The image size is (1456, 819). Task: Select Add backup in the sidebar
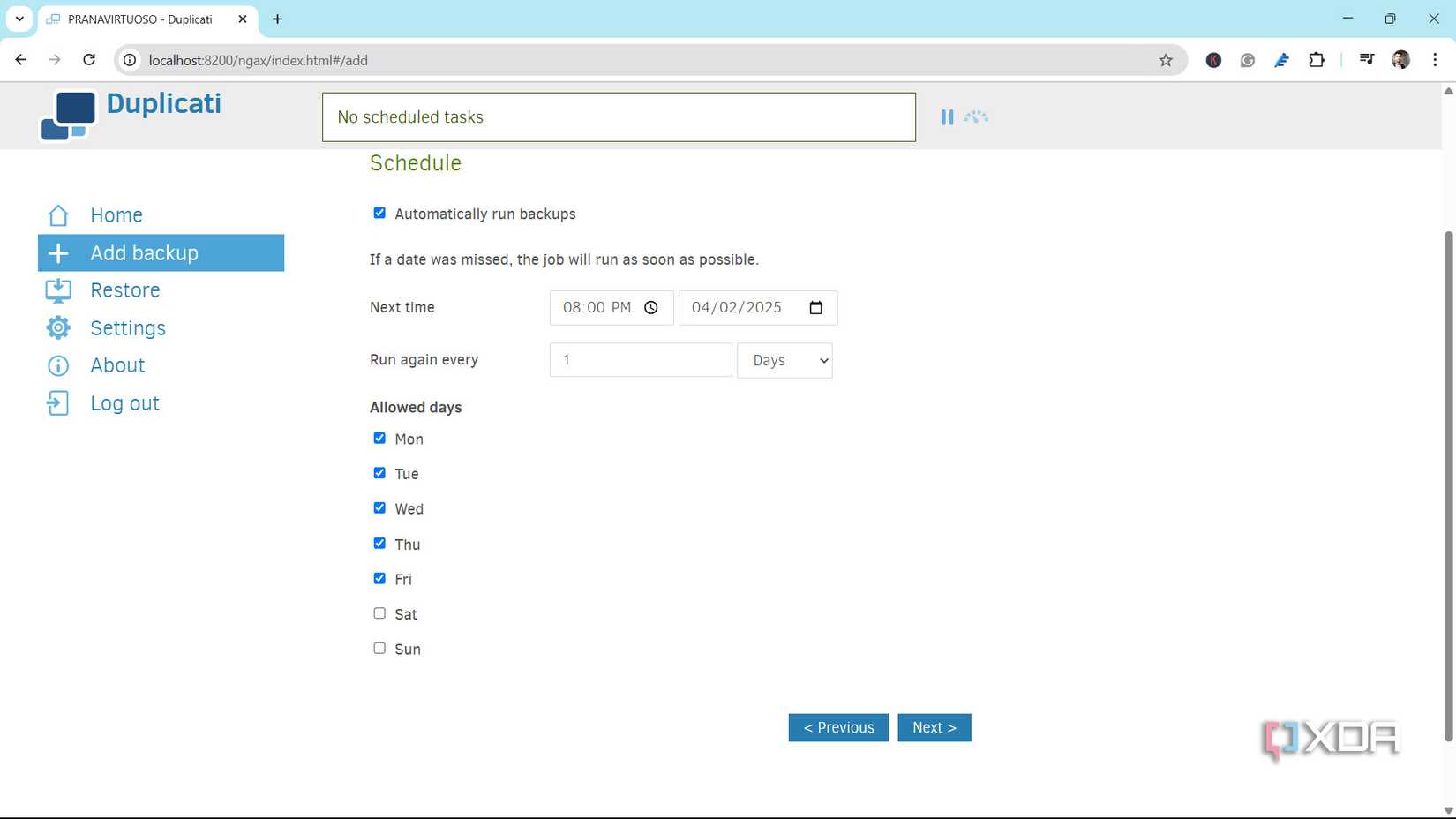(161, 252)
